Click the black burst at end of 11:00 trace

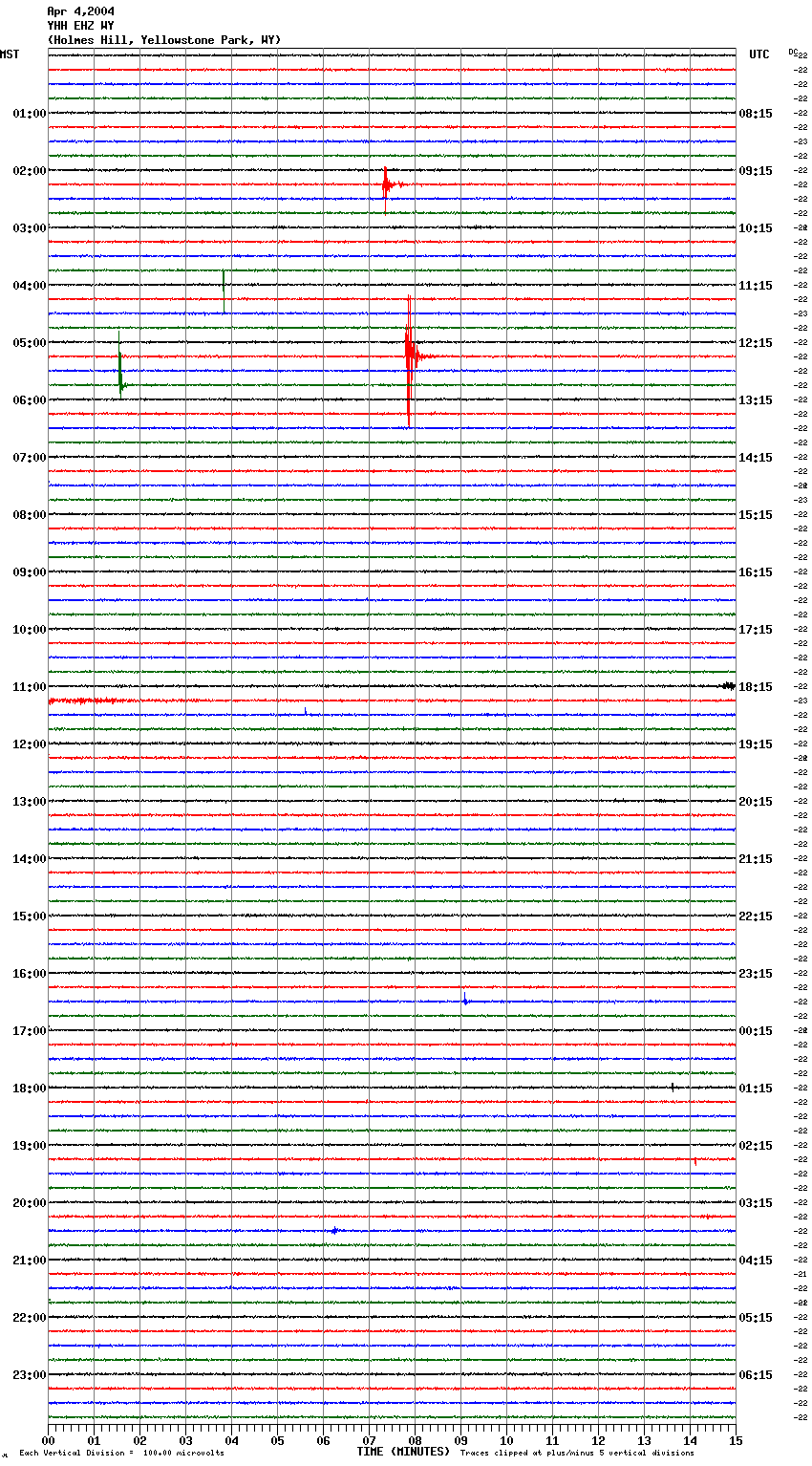tap(729, 686)
